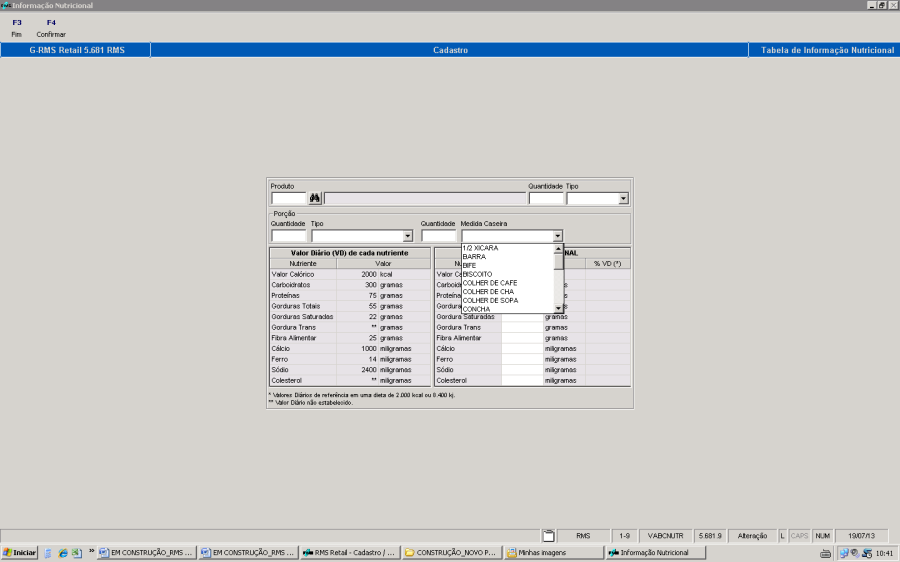This screenshot has height=562, width=900.
Task: Click the dropdown list scroll up arrow
Action: point(558,249)
